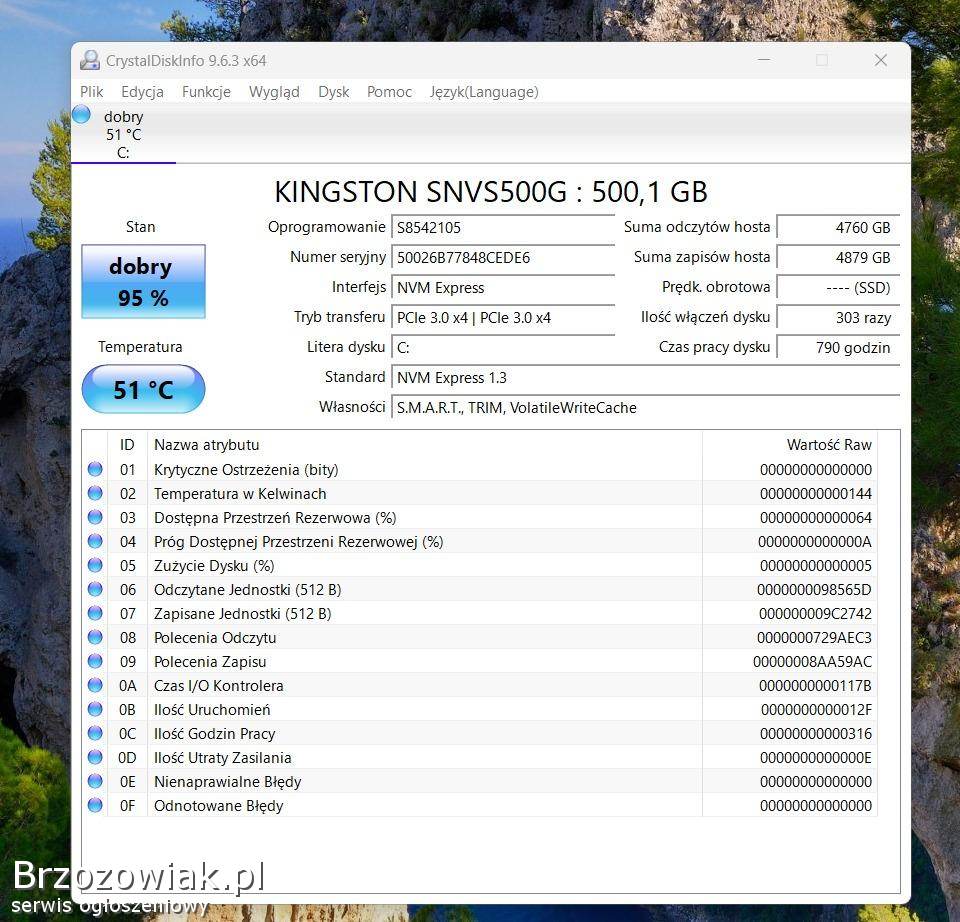Click the power on hours 790 godzin
The width and height of the screenshot is (960, 922).
click(838, 348)
